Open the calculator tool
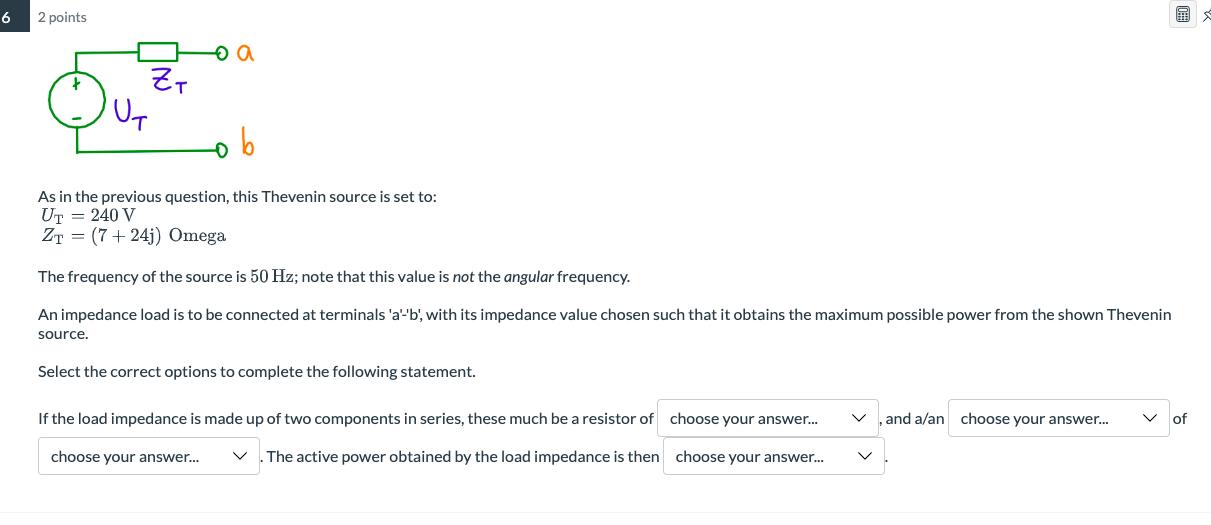 [1183, 15]
